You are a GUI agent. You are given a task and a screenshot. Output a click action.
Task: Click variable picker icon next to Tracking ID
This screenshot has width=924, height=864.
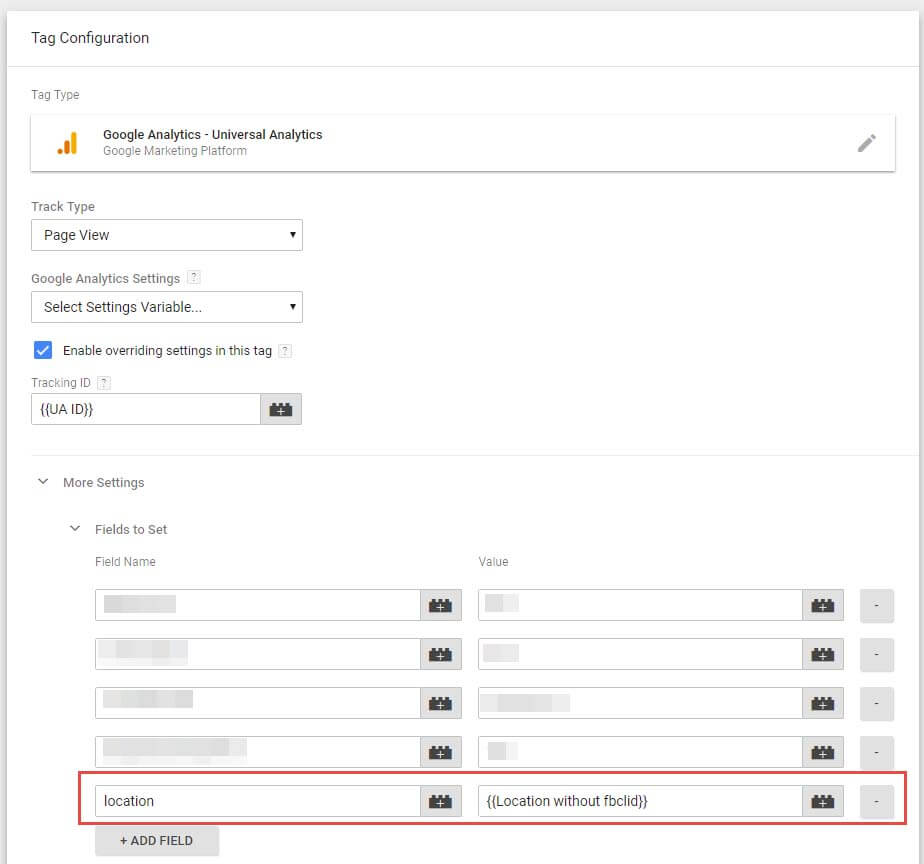281,409
